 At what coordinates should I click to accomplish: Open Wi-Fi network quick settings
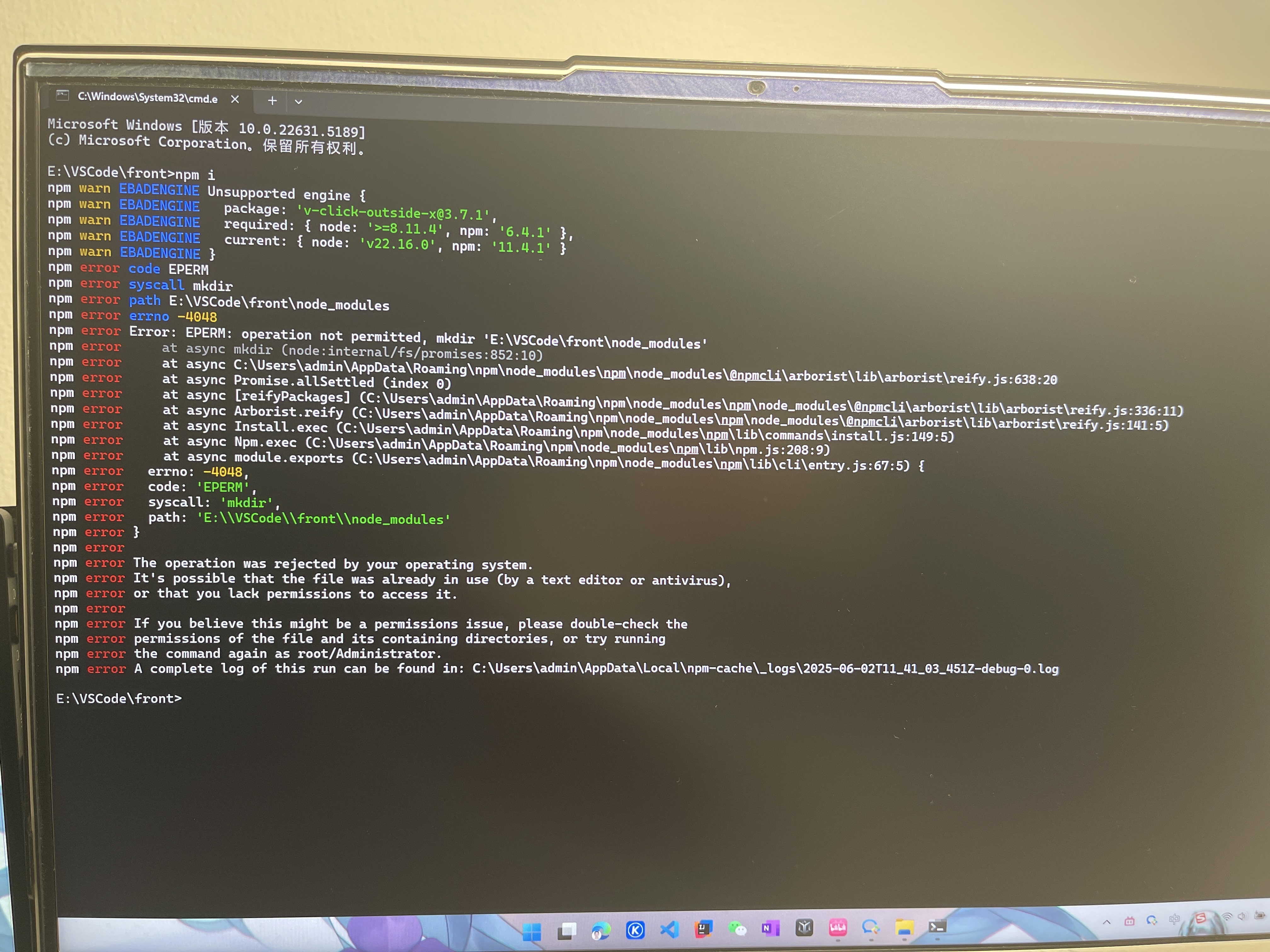coord(1227,917)
